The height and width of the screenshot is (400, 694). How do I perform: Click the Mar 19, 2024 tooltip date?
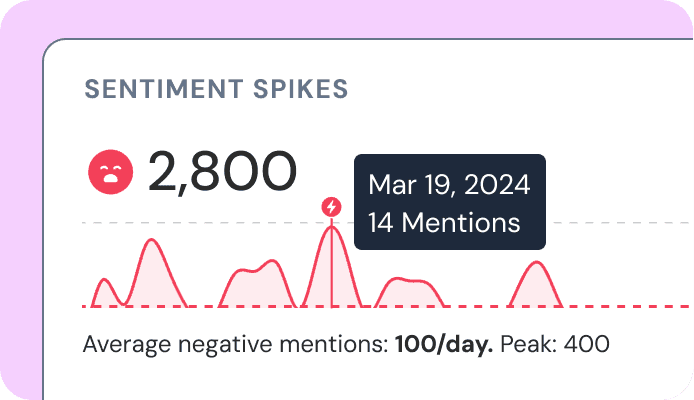click(x=449, y=185)
